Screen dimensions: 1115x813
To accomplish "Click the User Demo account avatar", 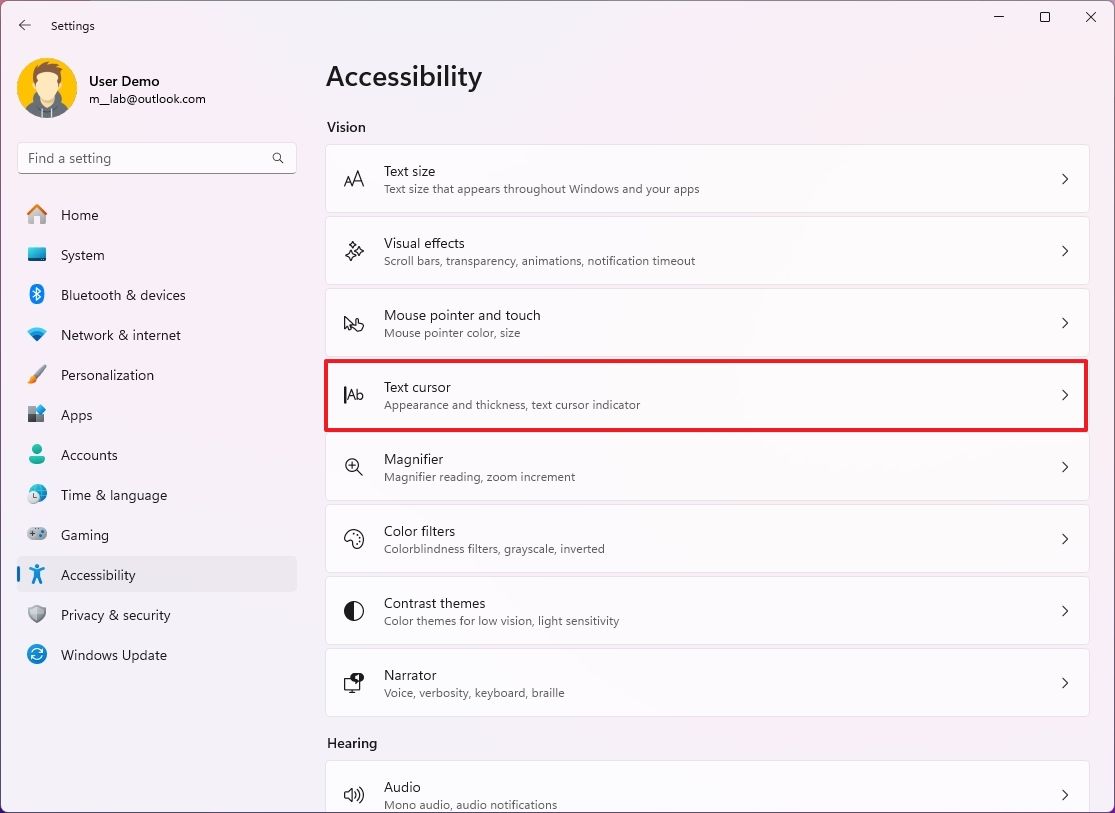I will [47, 88].
